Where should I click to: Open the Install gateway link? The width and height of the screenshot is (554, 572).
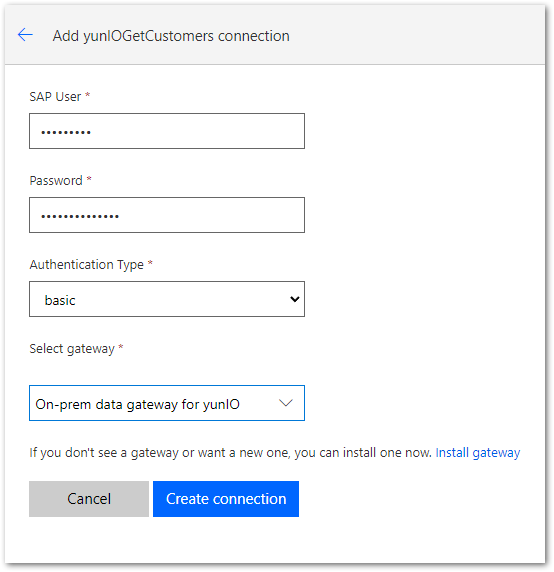click(x=478, y=453)
